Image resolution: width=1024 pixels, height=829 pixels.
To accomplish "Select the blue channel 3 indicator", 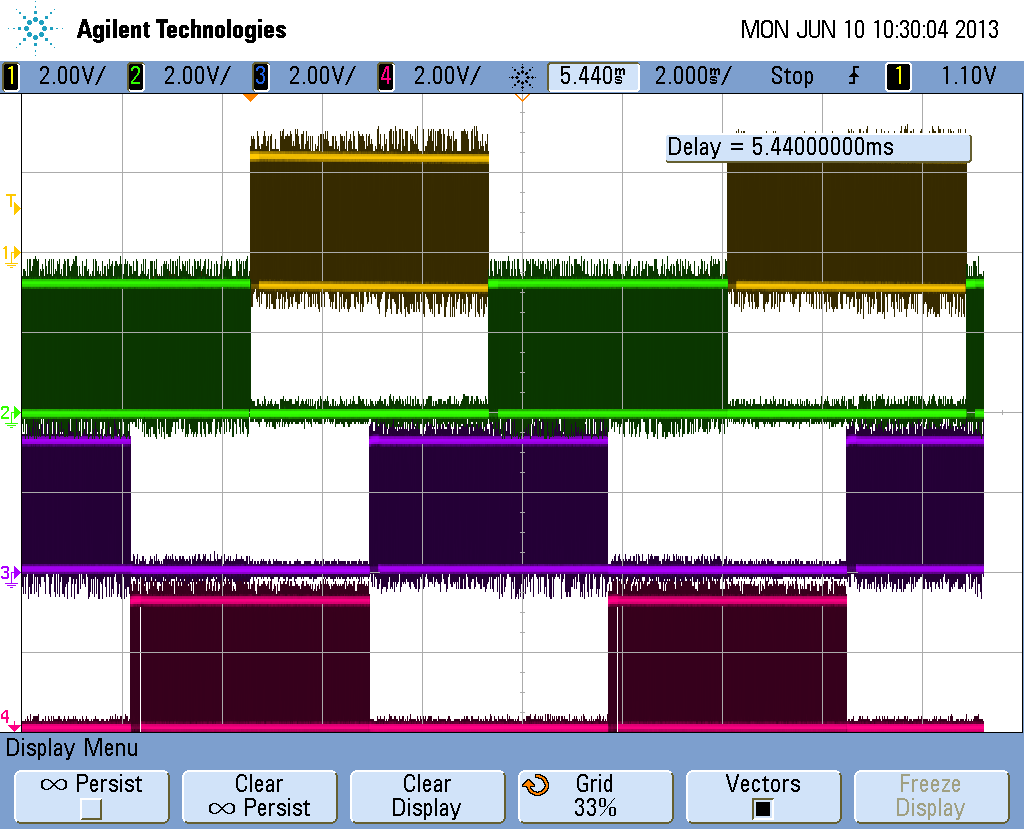I will pyautogui.click(x=261, y=76).
